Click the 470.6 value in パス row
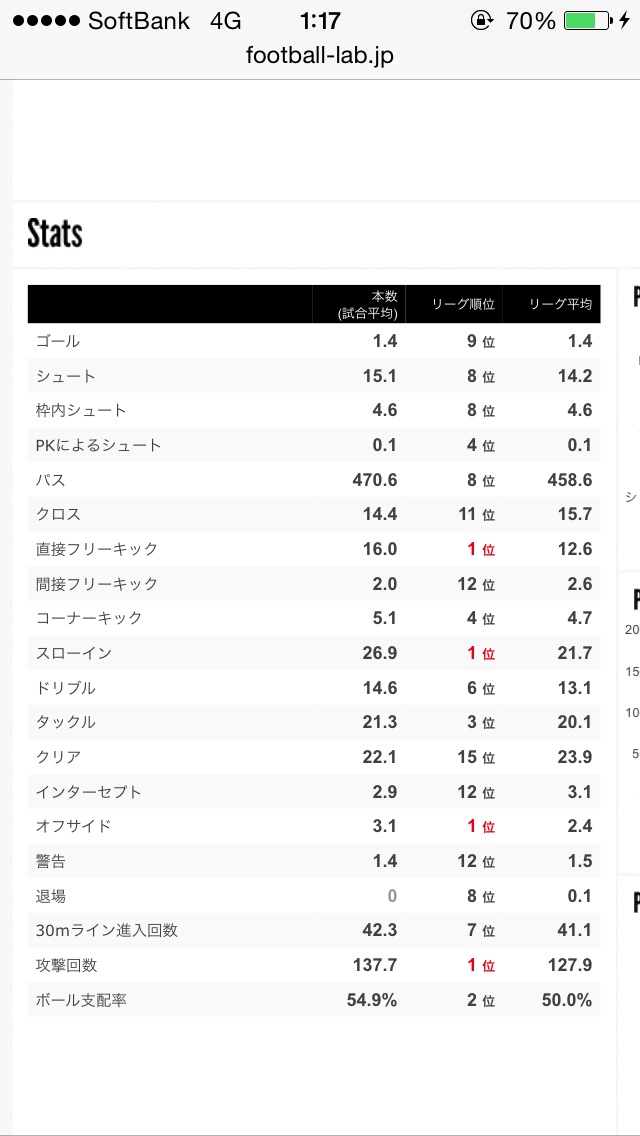This screenshot has width=640, height=1136. (x=374, y=480)
